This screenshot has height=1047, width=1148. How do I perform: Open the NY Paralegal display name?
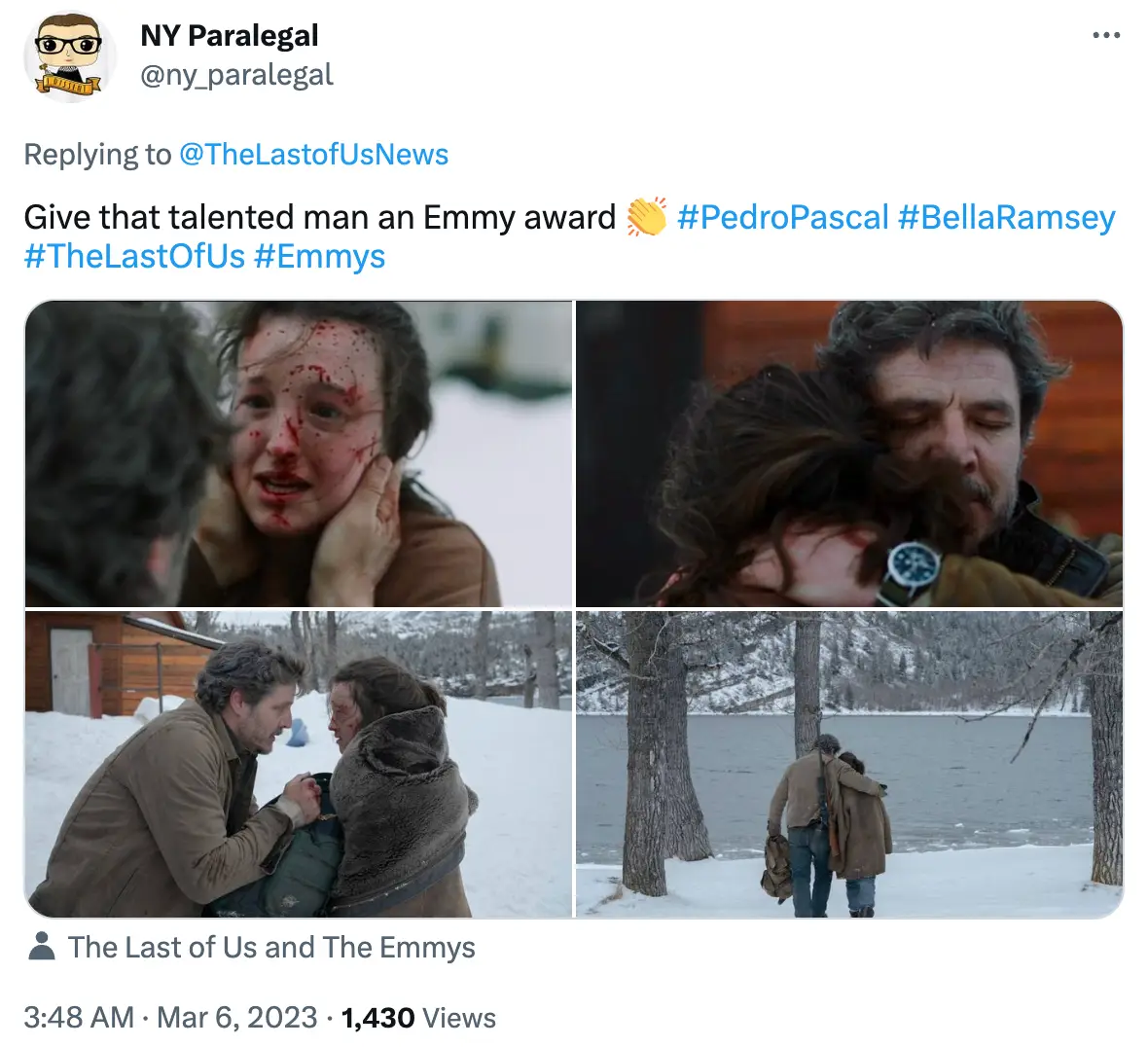point(230,36)
